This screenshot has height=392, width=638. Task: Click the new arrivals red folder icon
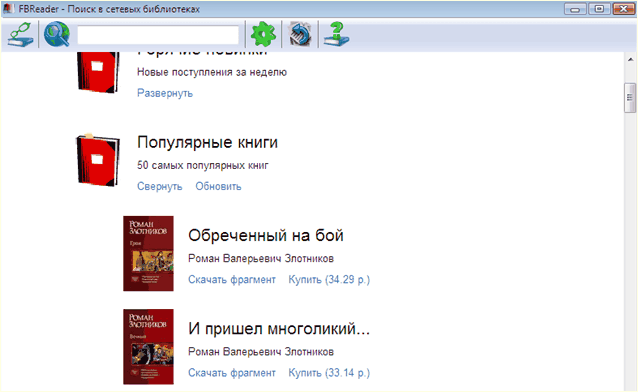coord(98,72)
